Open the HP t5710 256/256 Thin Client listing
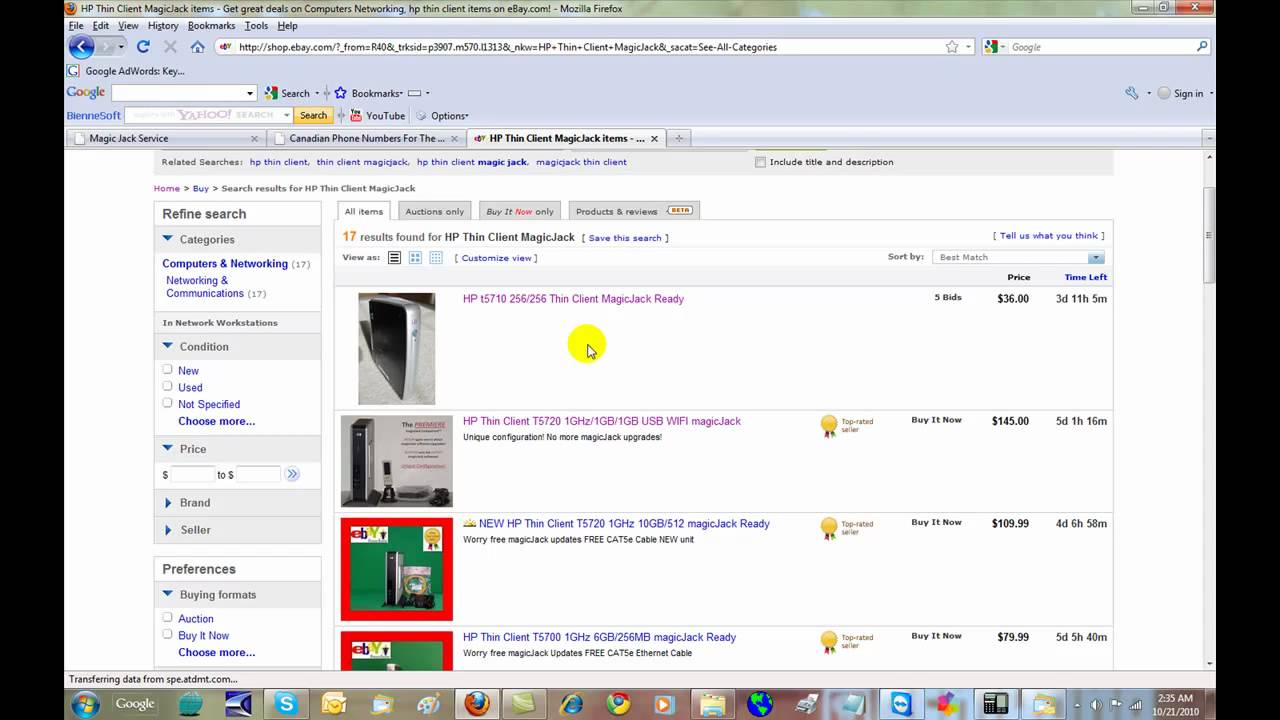This screenshot has height=720, width=1280. (573, 299)
